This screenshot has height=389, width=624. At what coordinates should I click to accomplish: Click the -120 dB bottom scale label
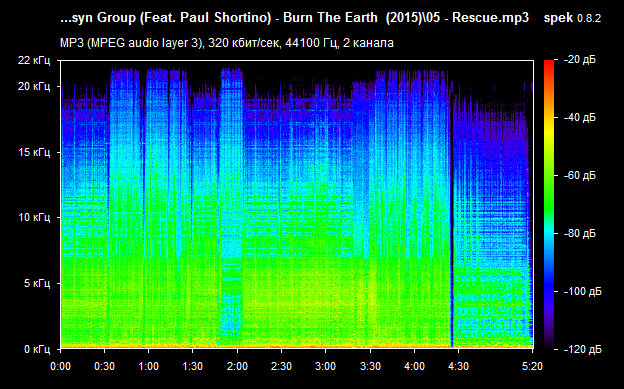point(583,350)
